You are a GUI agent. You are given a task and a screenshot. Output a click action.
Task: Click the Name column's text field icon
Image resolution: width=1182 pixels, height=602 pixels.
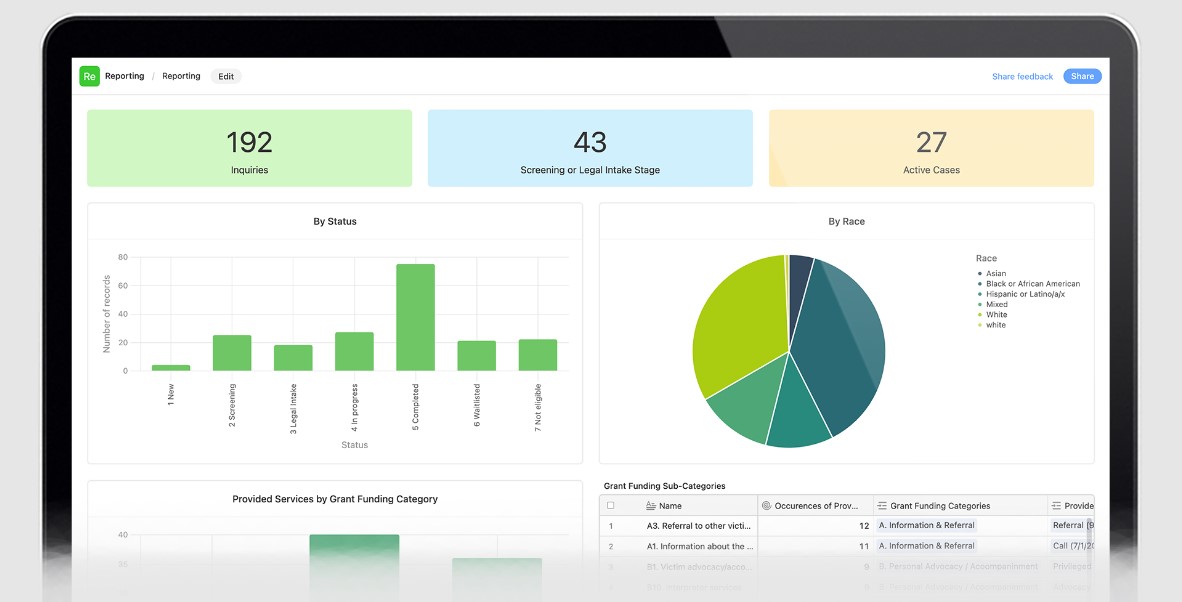(x=651, y=506)
